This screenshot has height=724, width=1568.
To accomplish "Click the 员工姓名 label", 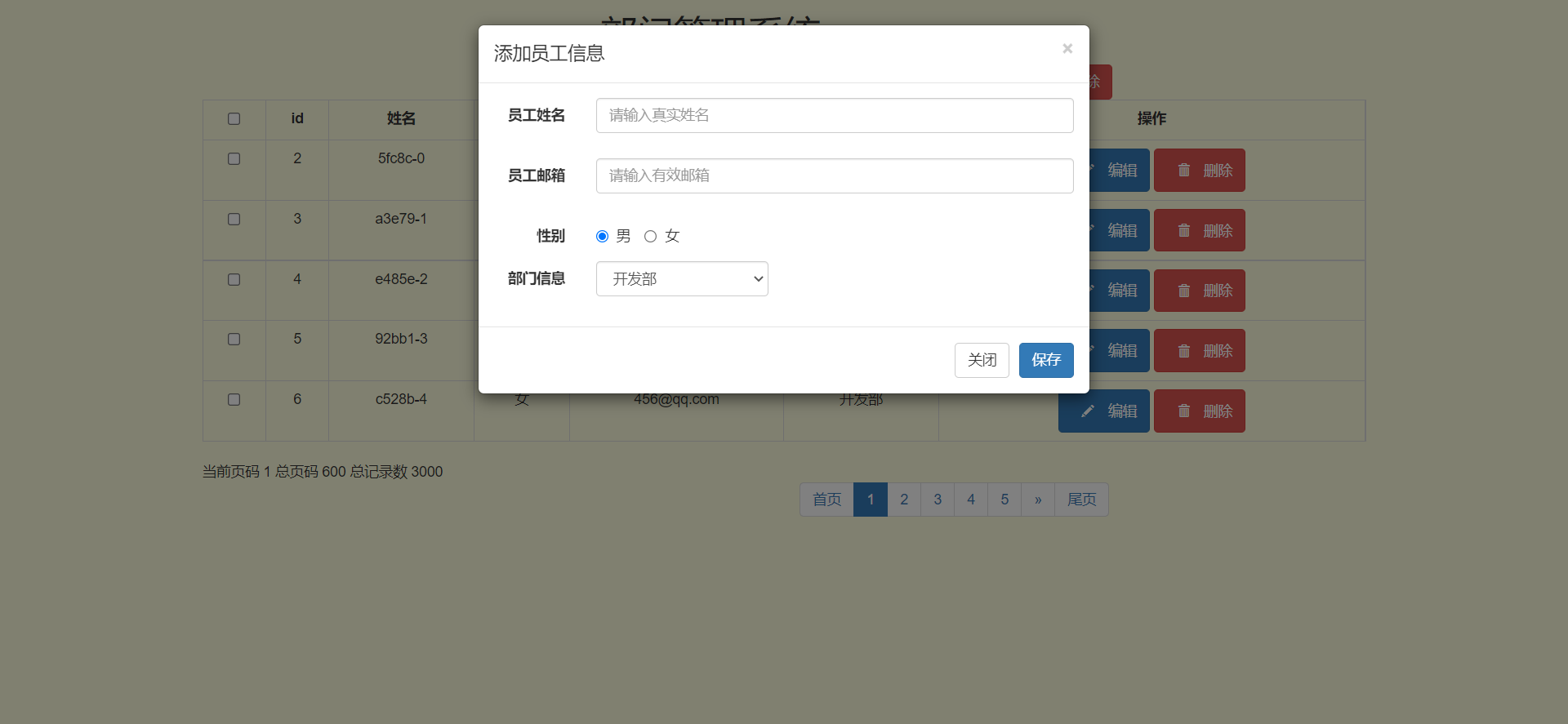I will click(x=537, y=115).
